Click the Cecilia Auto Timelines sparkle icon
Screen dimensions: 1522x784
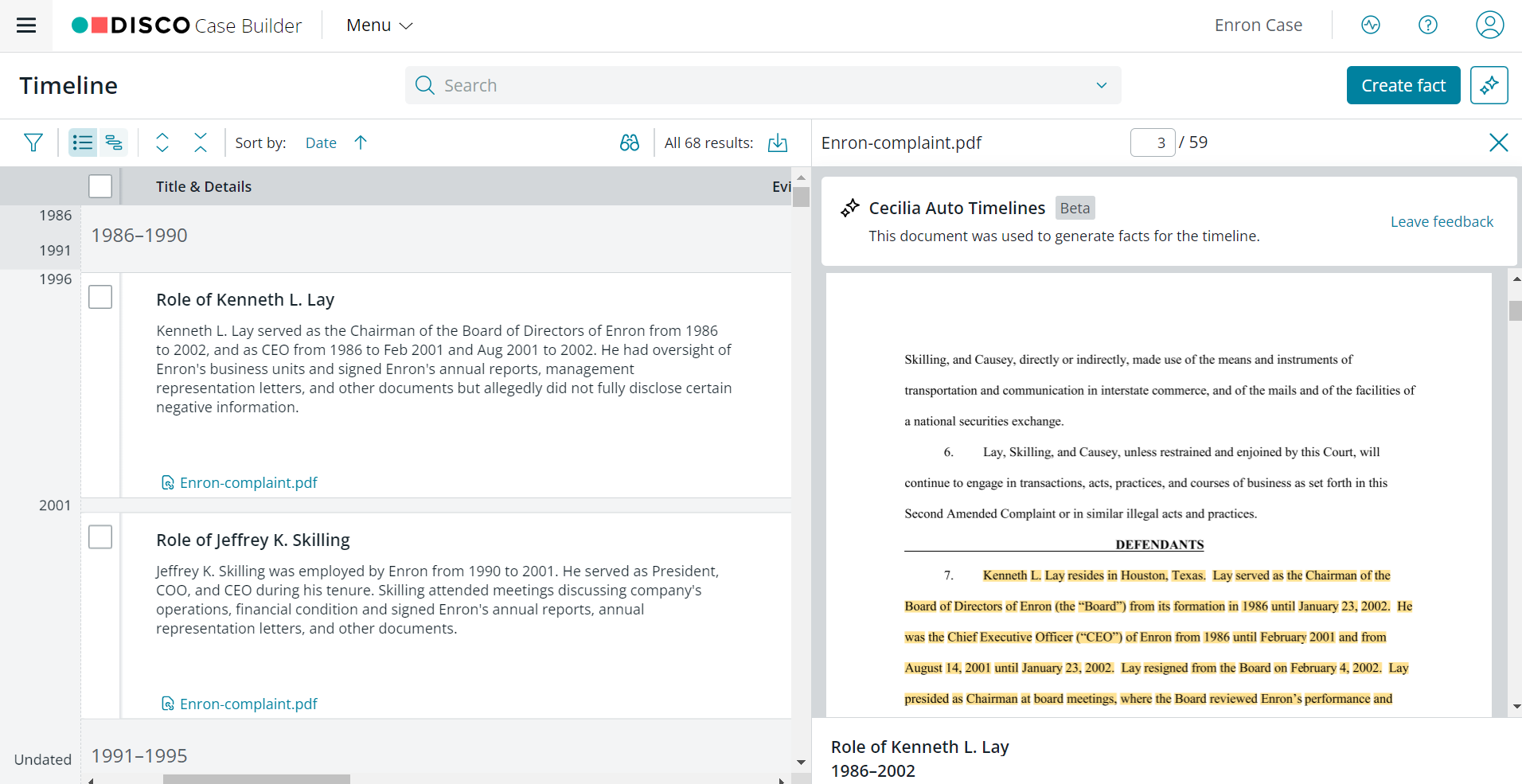click(x=849, y=208)
